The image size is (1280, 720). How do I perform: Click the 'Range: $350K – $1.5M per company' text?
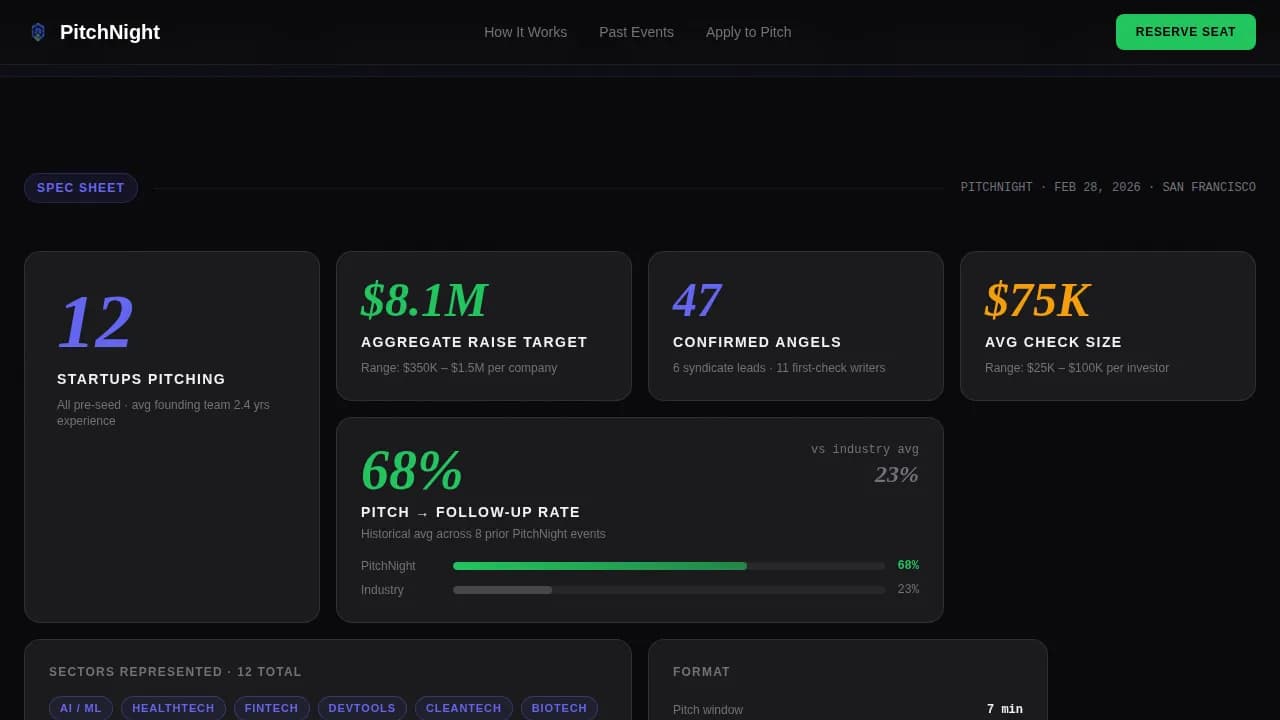click(459, 368)
